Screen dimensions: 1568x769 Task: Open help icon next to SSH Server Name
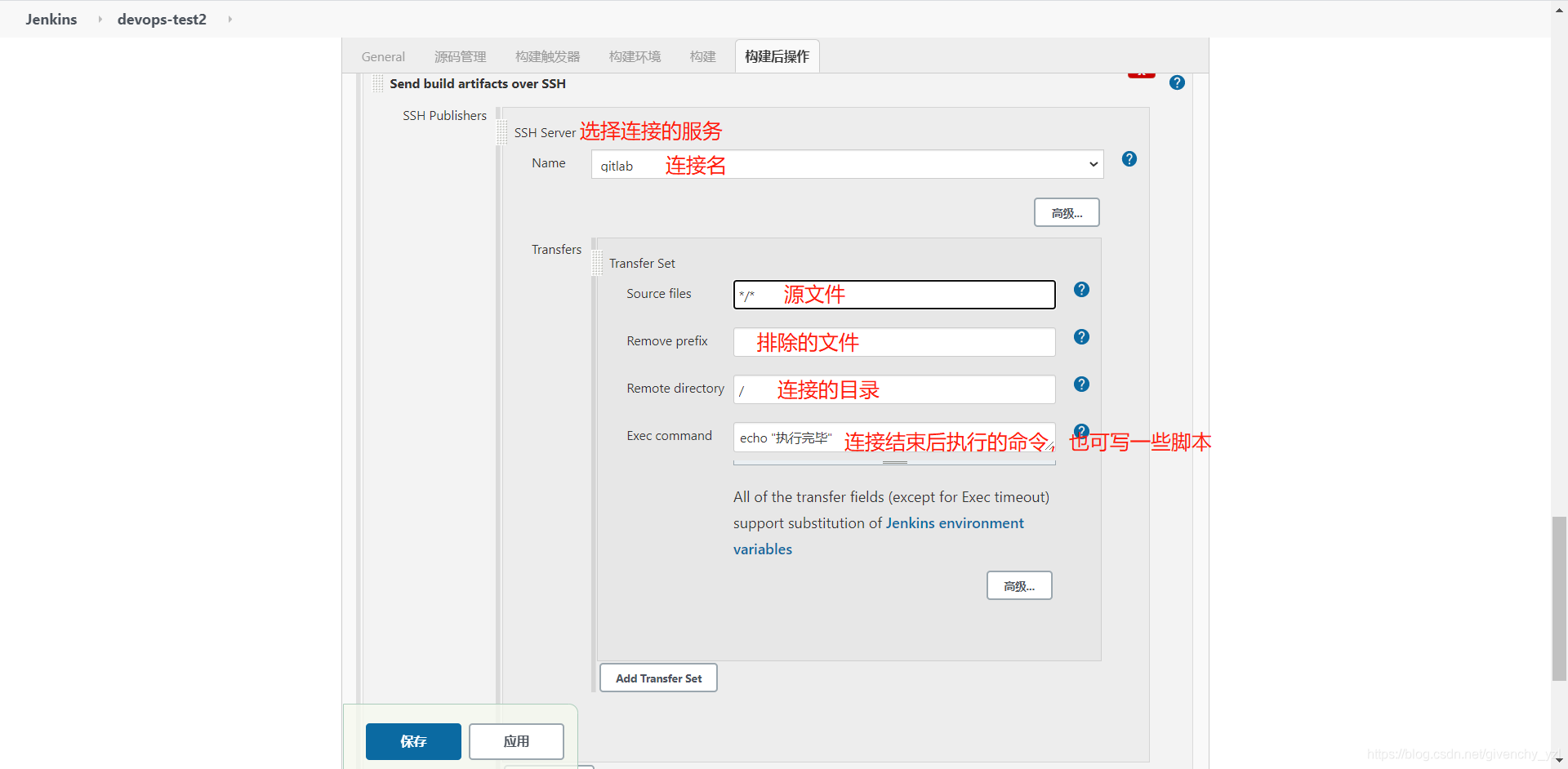(1129, 159)
